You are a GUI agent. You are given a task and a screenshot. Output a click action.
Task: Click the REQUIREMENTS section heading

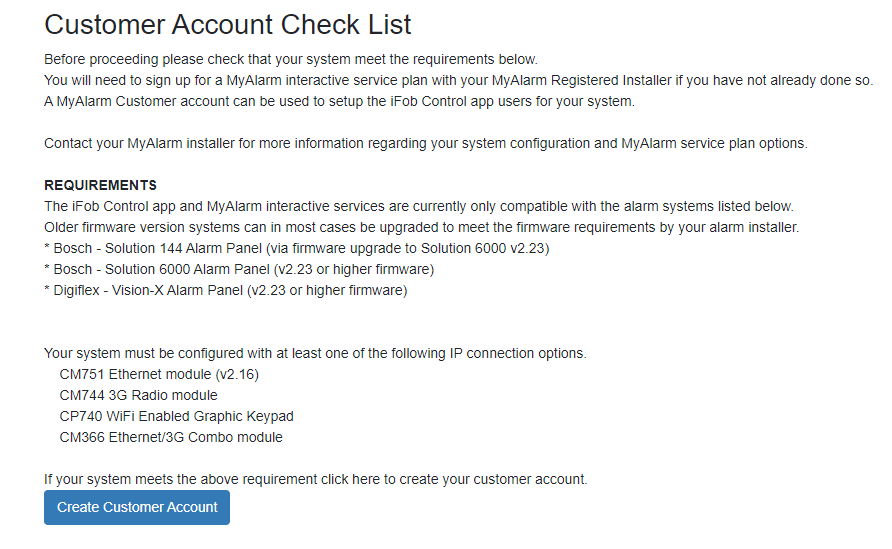[100, 185]
